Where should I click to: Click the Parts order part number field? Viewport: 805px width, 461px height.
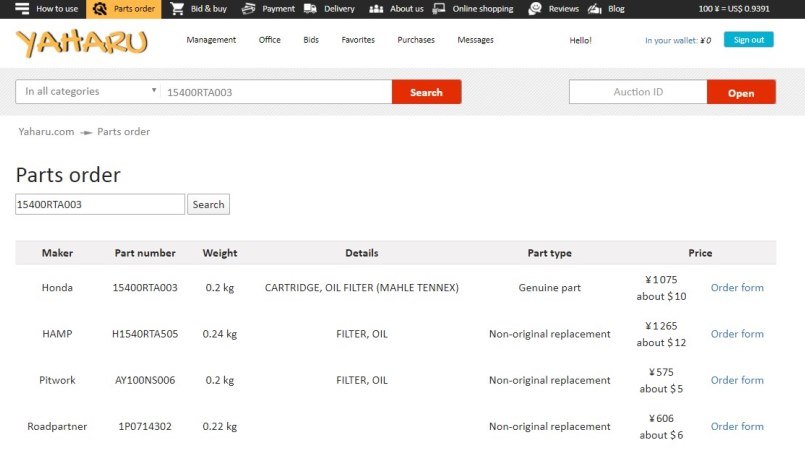(x=100, y=204)
